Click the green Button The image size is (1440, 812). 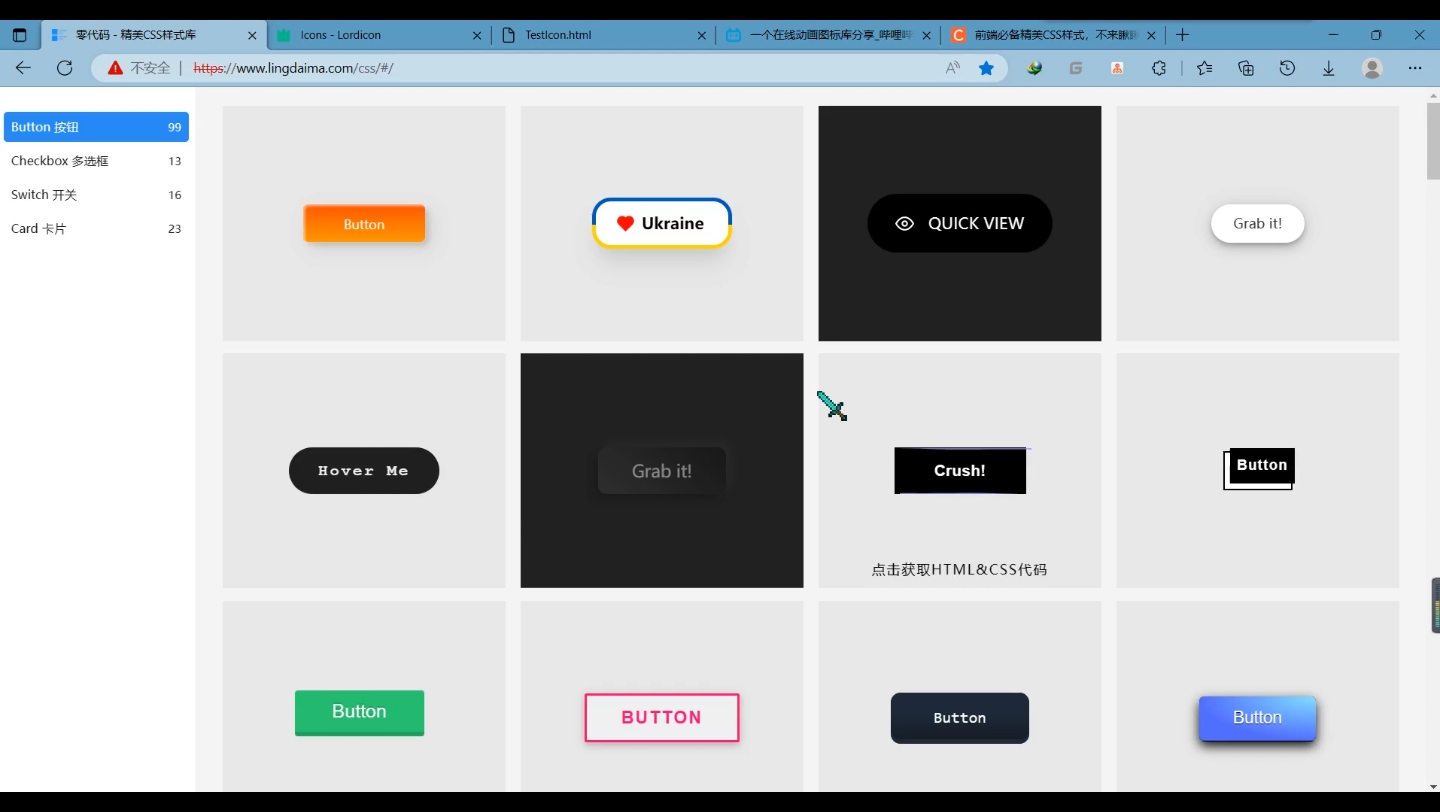(x=359, y=713)
